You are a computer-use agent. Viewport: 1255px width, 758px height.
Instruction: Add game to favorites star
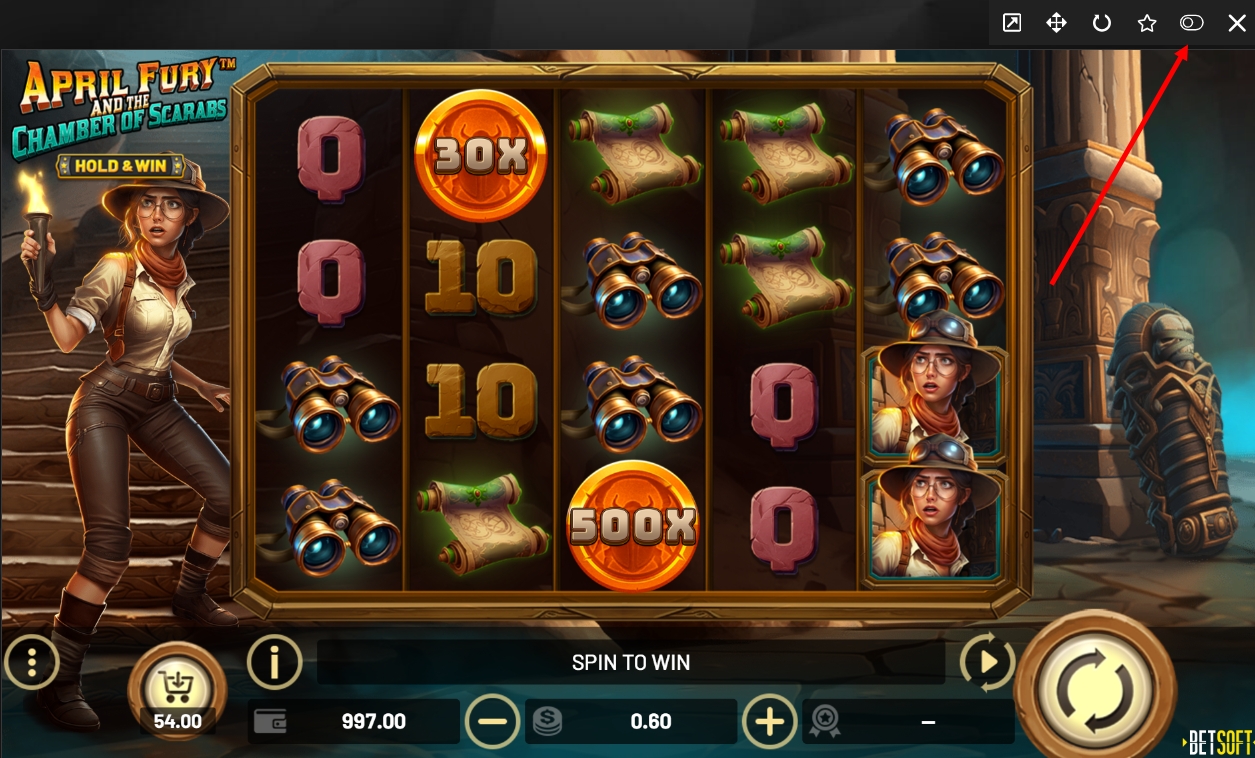point(1147,23)
